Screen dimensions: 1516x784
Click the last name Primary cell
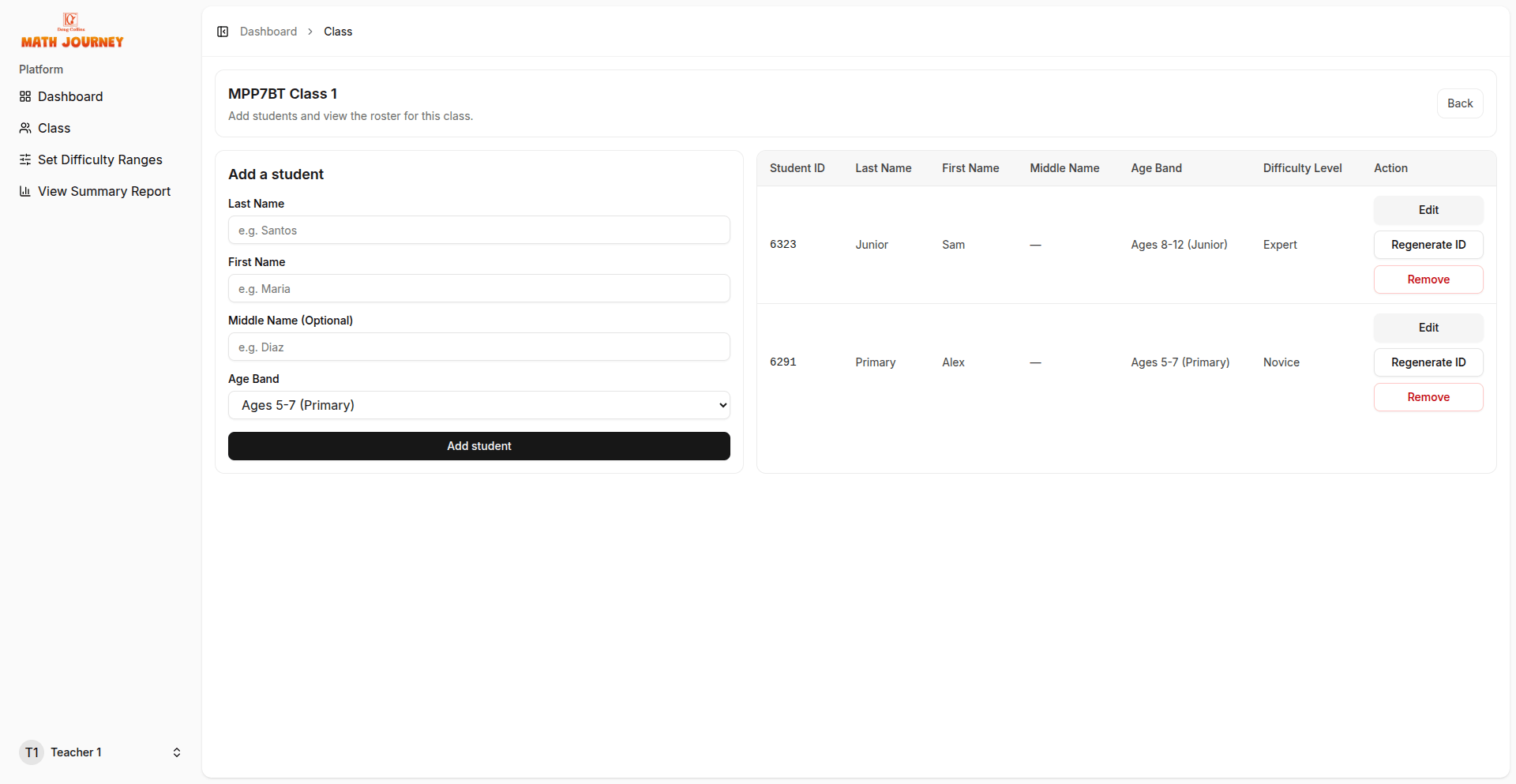click(x=876, y=362)
